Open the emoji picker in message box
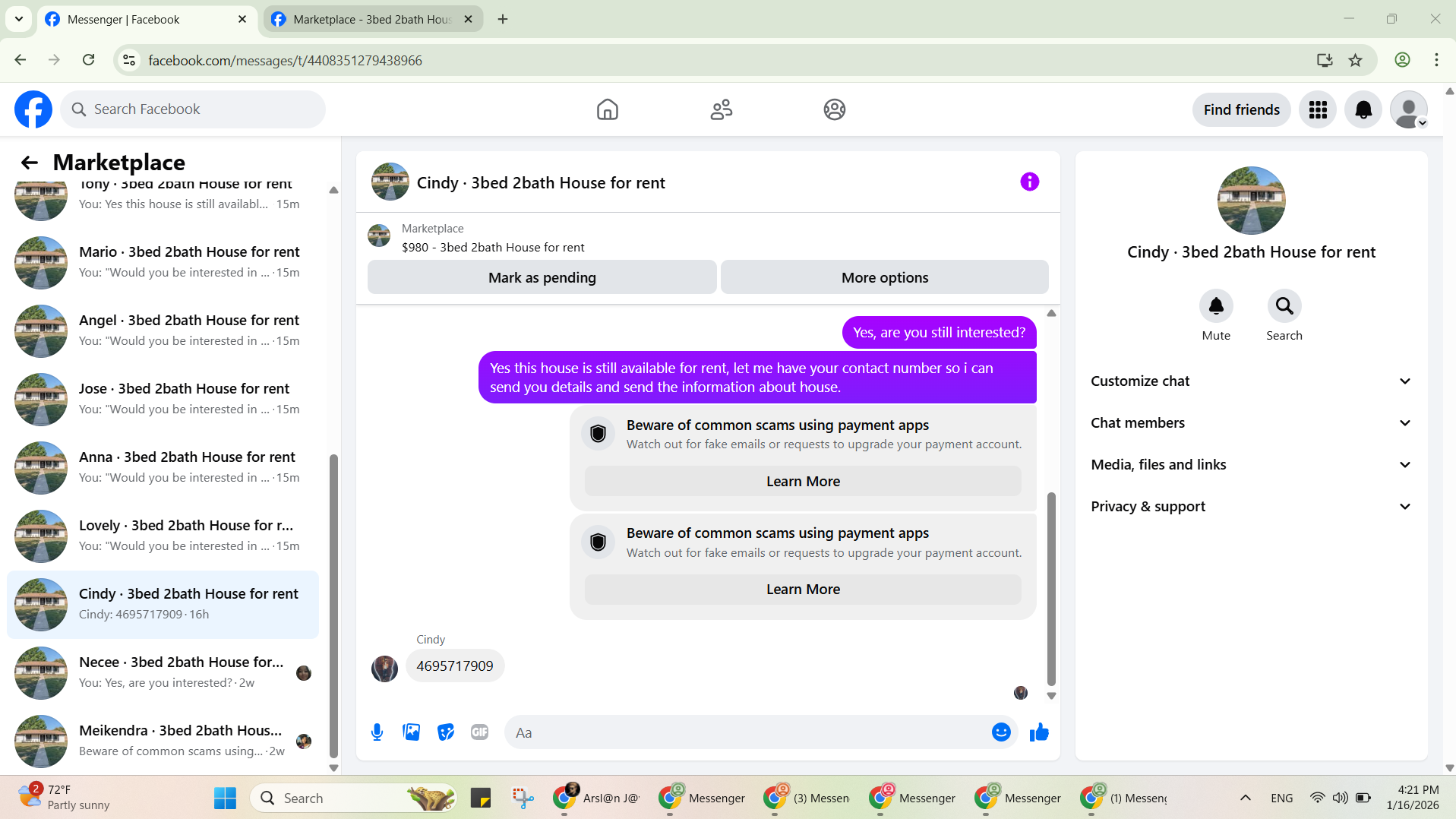 (x=1001, y=732)
